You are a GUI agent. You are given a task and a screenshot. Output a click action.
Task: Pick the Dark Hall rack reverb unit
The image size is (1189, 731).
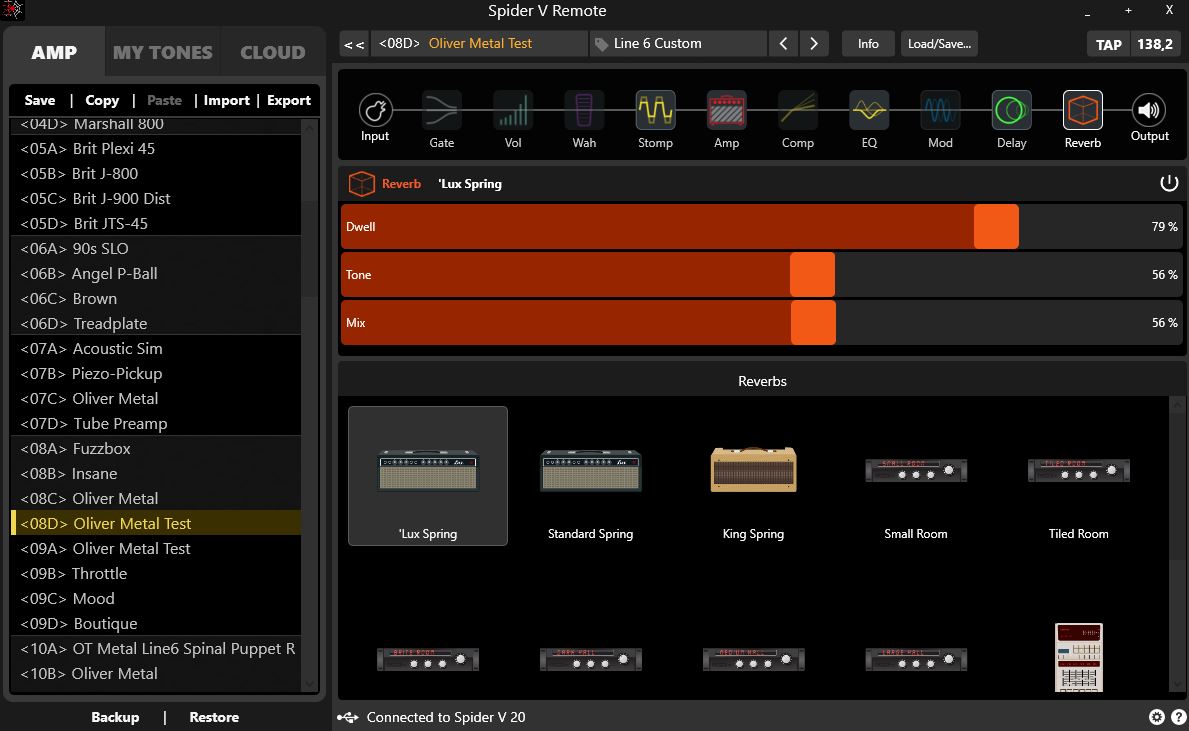(591, 659)
